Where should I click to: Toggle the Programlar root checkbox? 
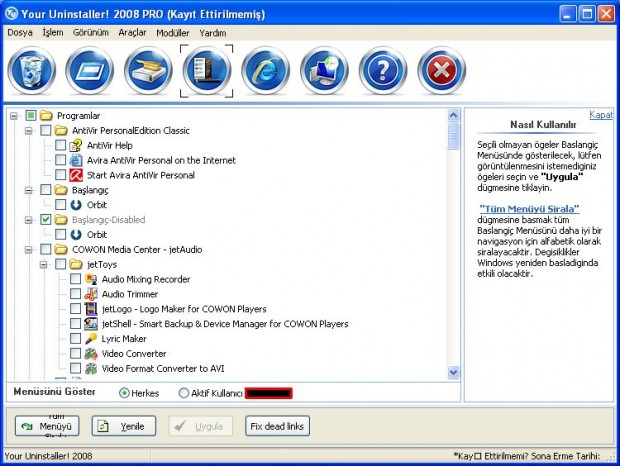[x=31, y=115]
